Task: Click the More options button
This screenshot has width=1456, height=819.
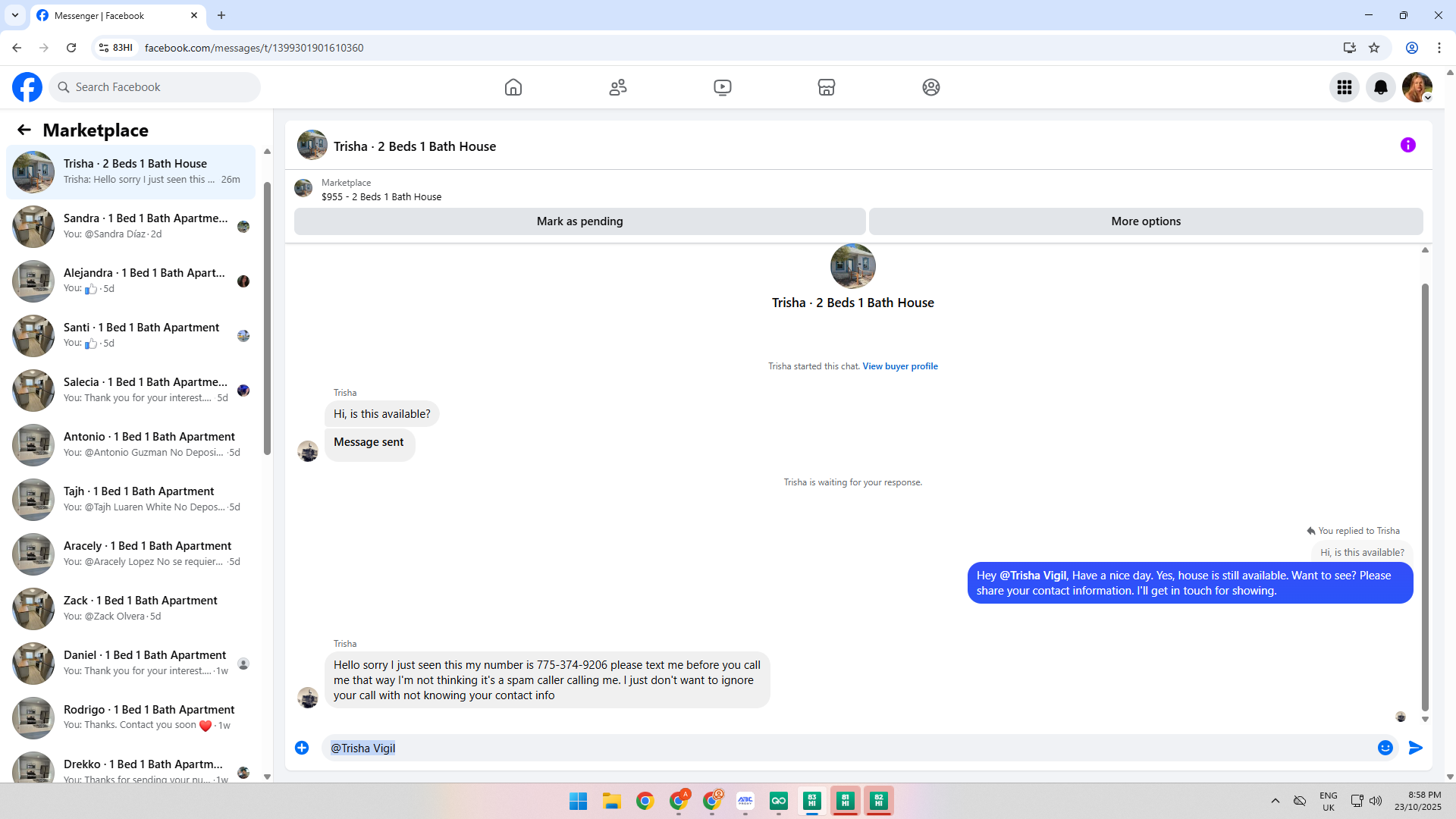Action: (1146, 221)
